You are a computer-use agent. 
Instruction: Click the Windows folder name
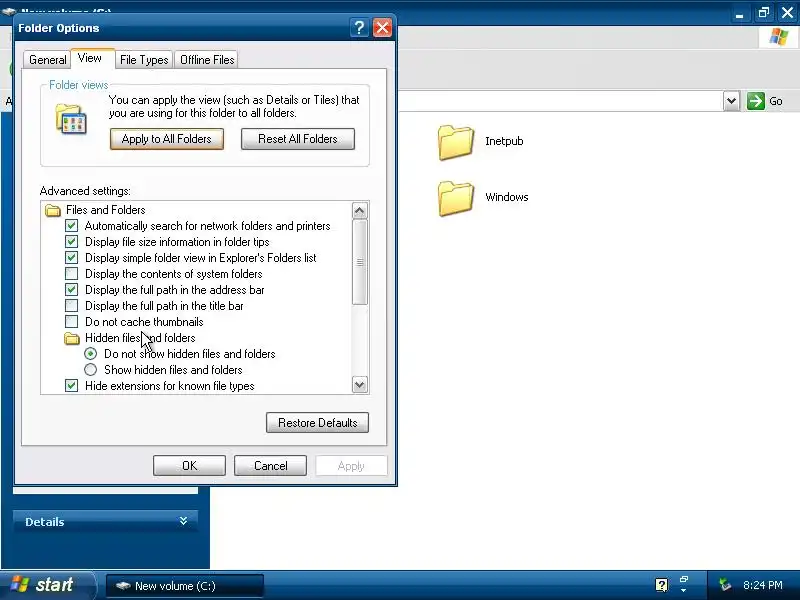coord(507,197)
